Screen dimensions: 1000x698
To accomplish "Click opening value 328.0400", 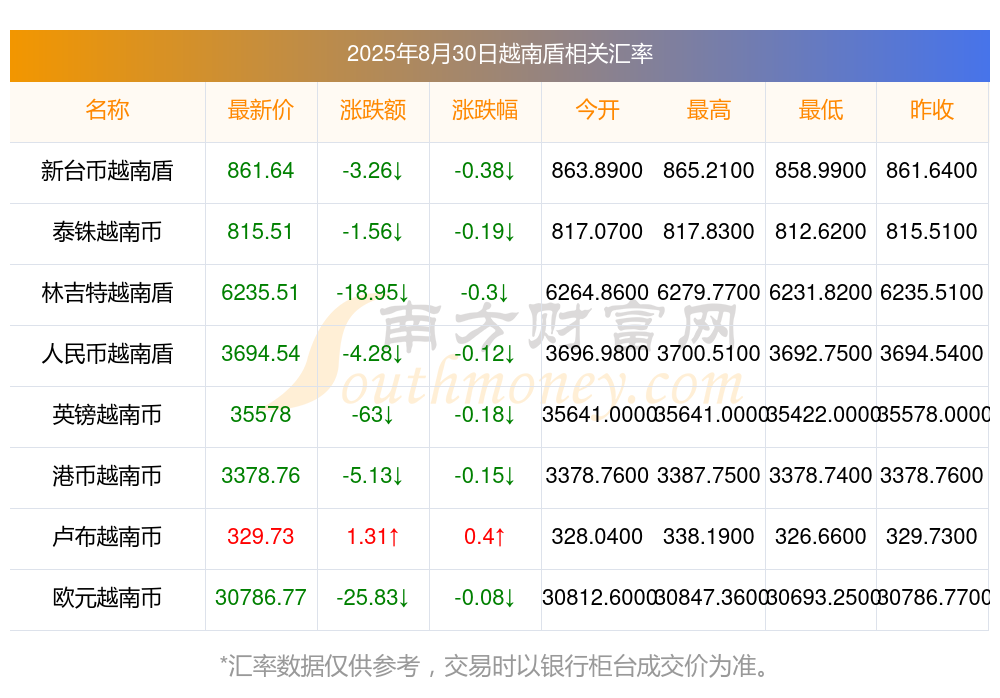I will point(597,537).
